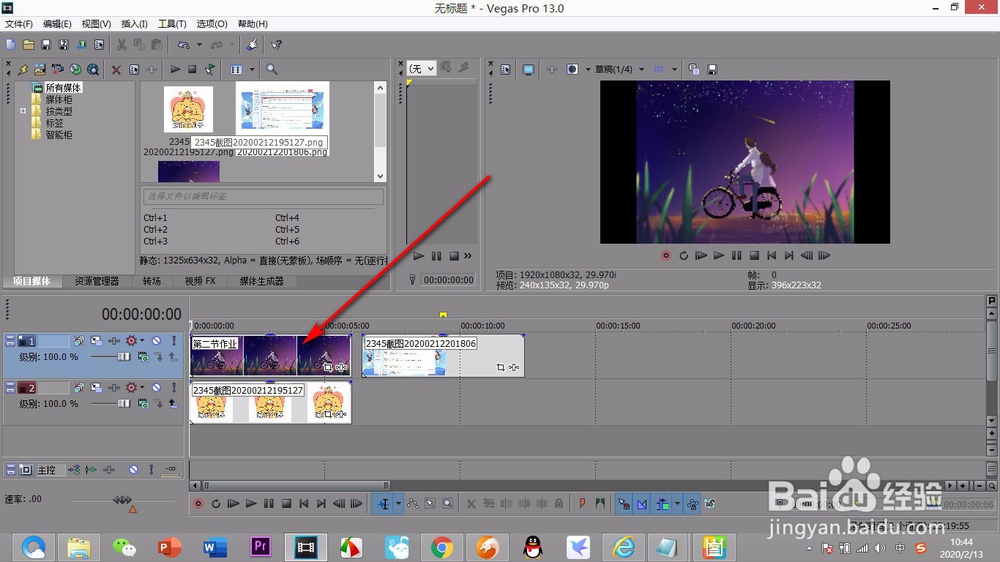Open the 插入(I) menu
This screenshot has height=562, width=1000.
coord(135,24)
